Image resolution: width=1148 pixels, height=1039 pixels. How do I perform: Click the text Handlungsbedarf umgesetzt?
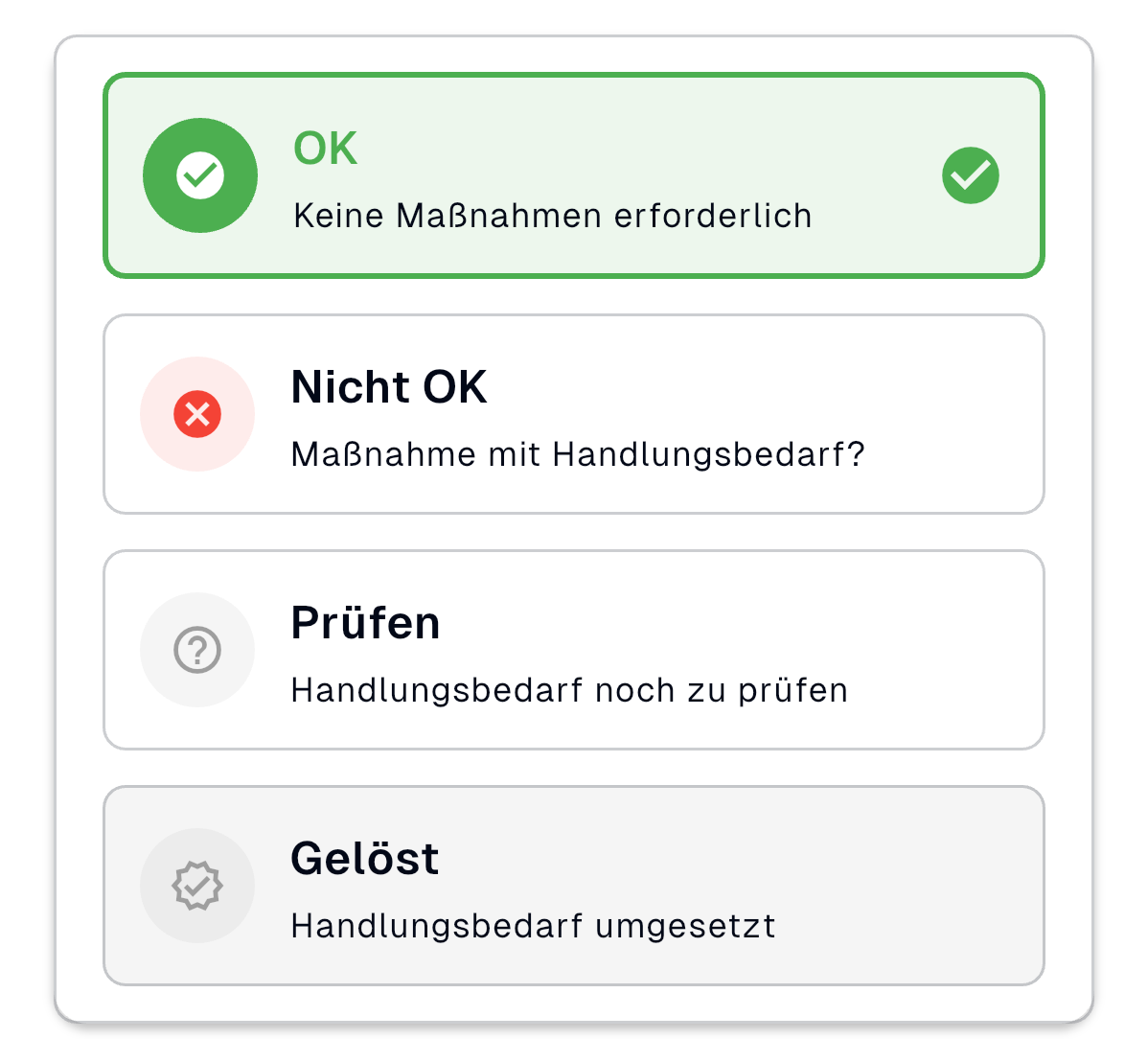(x=532, y=925)
